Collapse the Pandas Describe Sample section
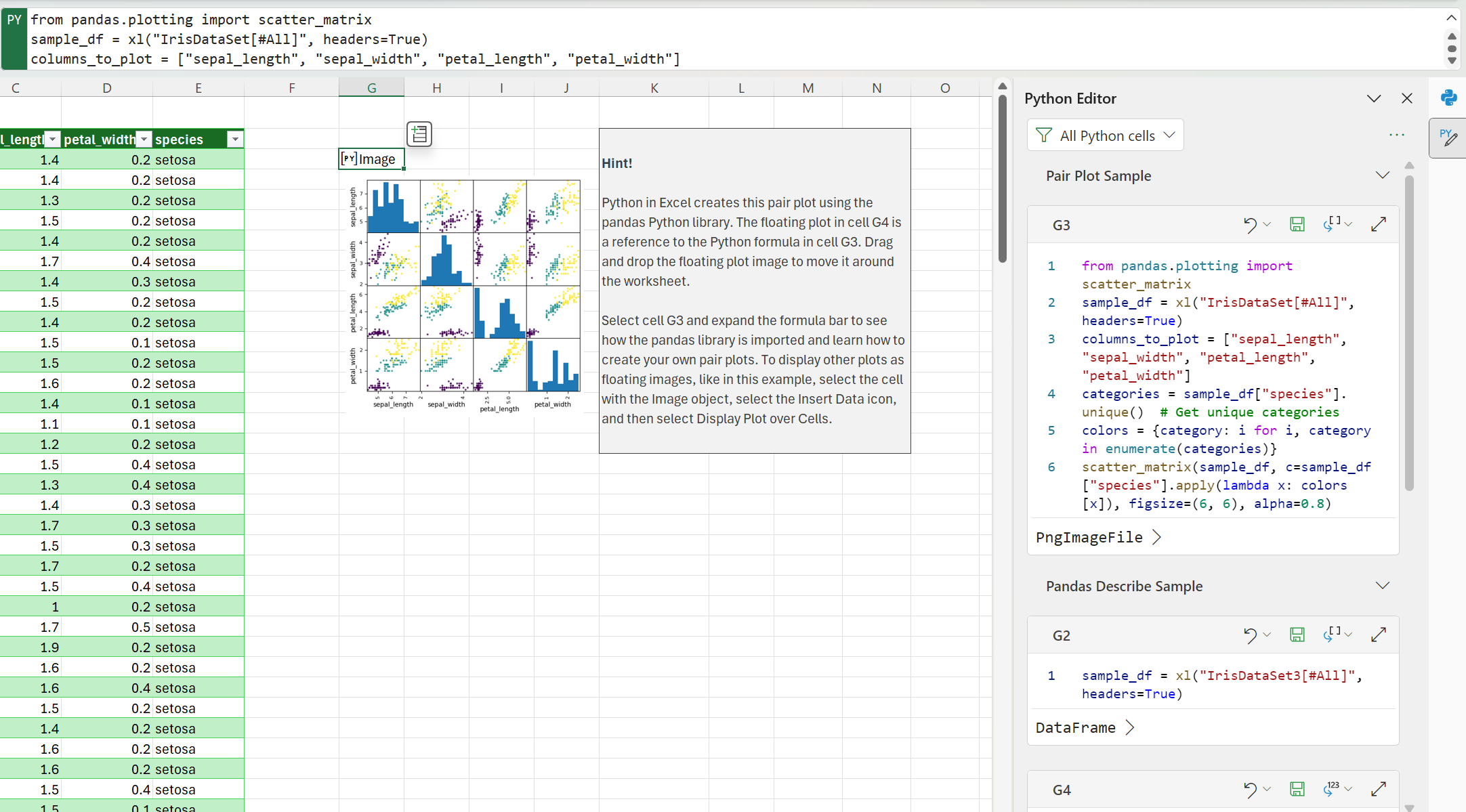The width and height of the screenshot is (1466, 812). [x=1384, y=586]
